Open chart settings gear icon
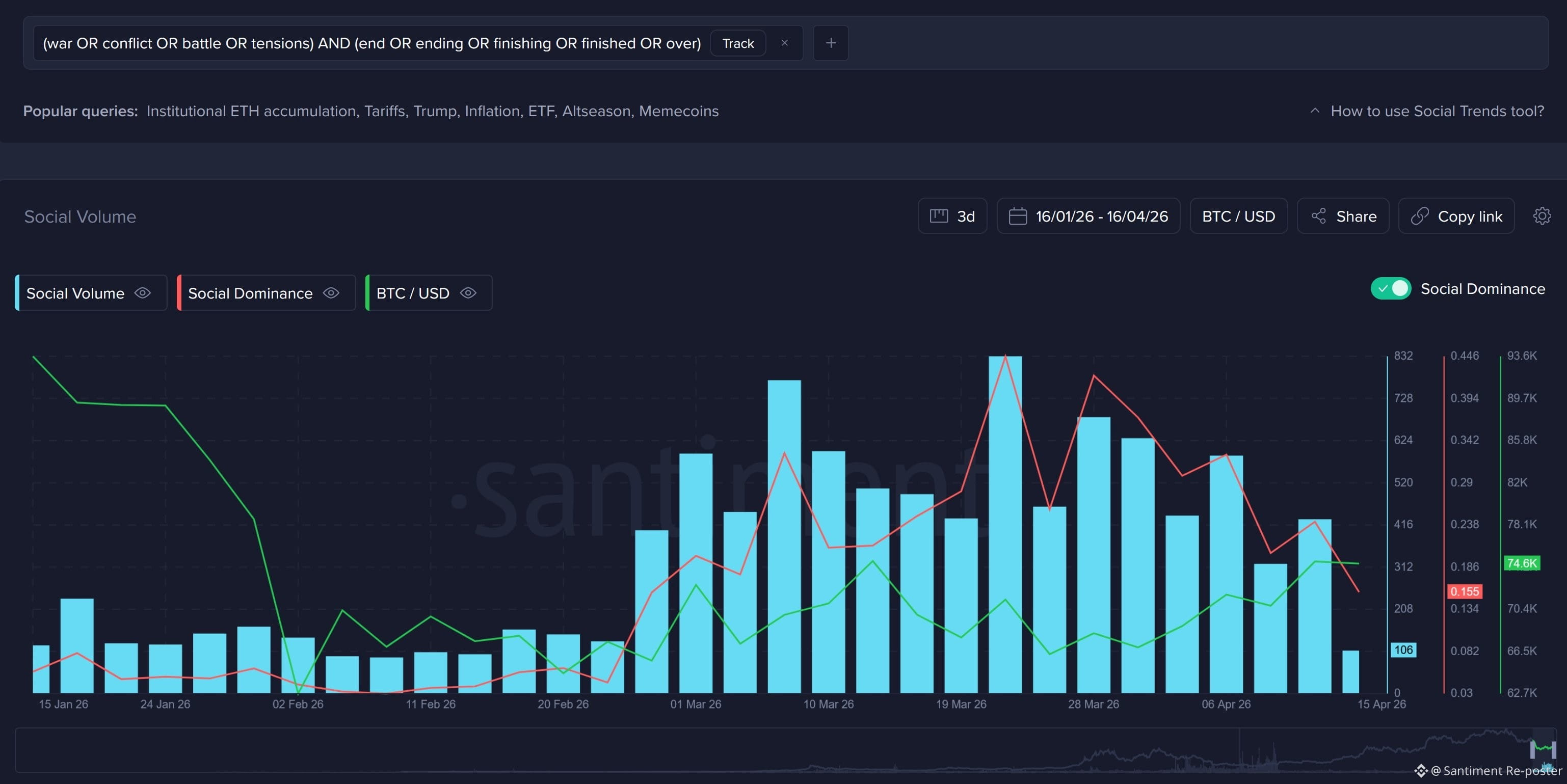Viewport: 1567px width, 784px height. 1542,216
